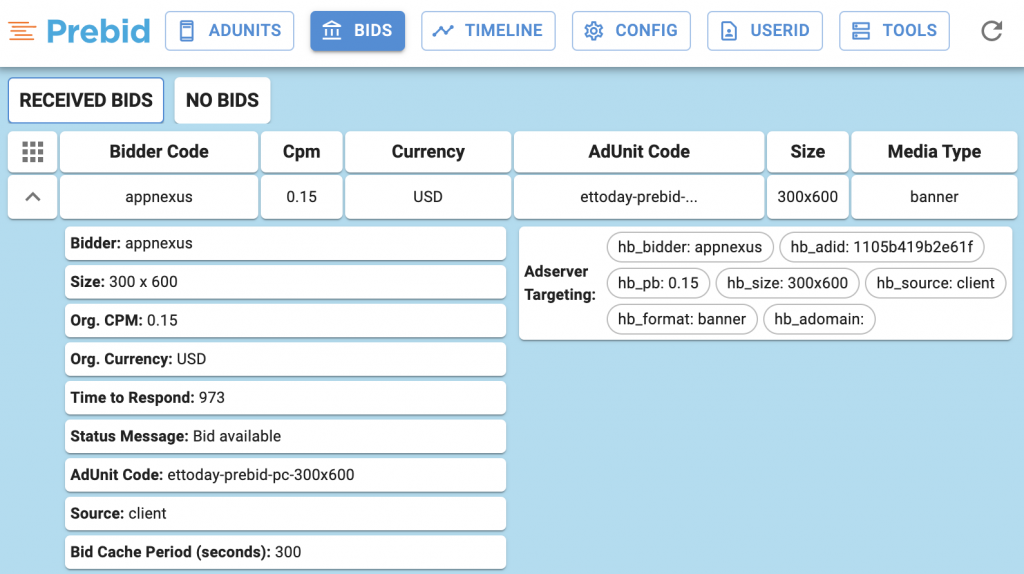1024x574 pixels.
Task: Click the Bid Cache Period row
Action: click(285, 551)
